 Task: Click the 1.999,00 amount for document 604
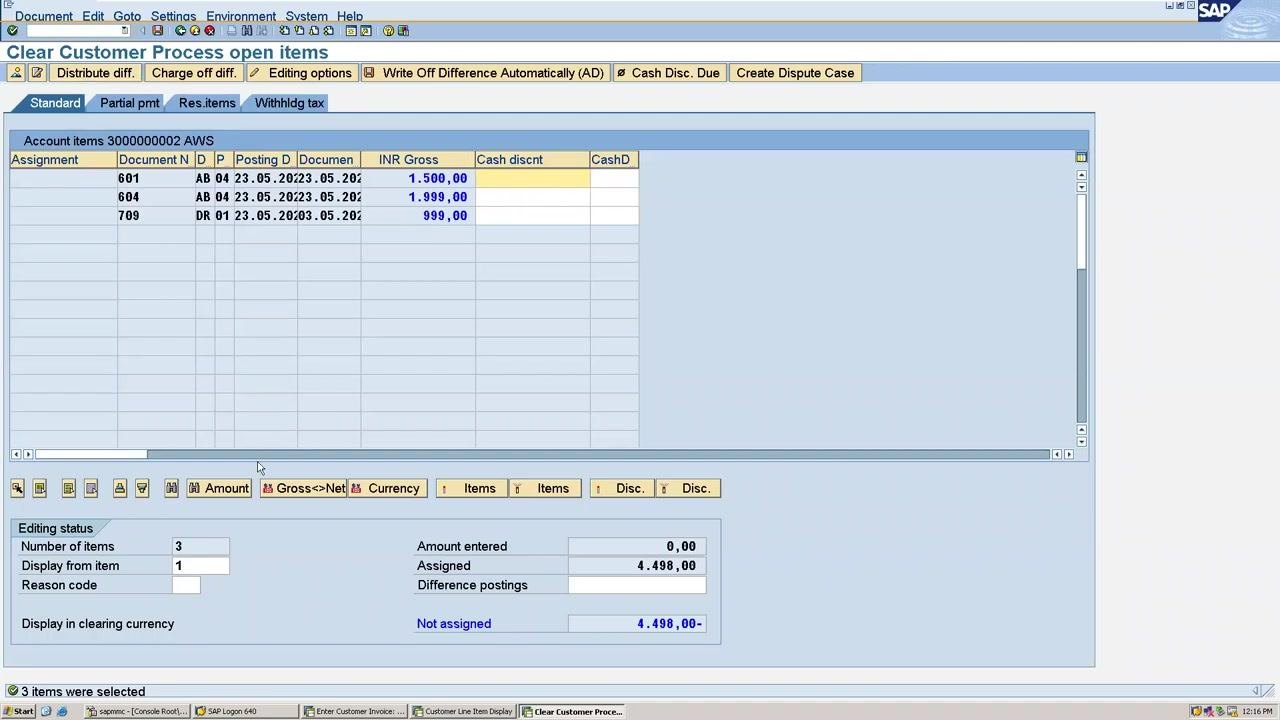coord(437,197)
